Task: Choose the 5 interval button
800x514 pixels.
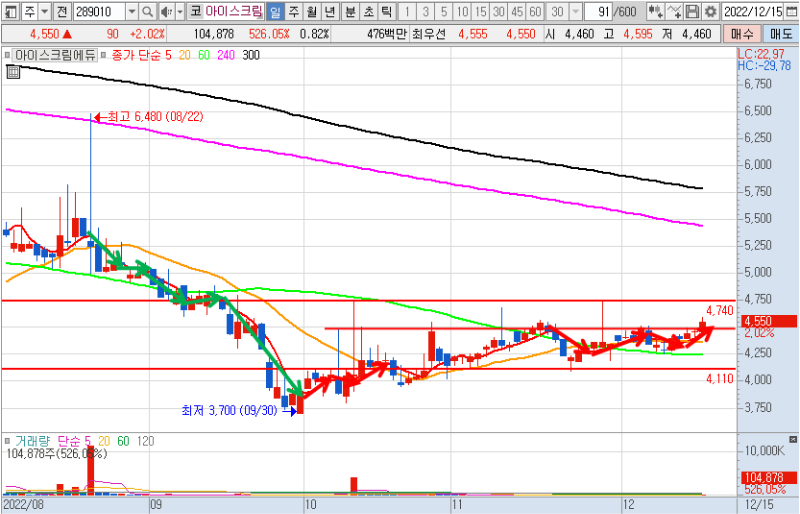Action: pyautogui.click(x=443, y=11)
